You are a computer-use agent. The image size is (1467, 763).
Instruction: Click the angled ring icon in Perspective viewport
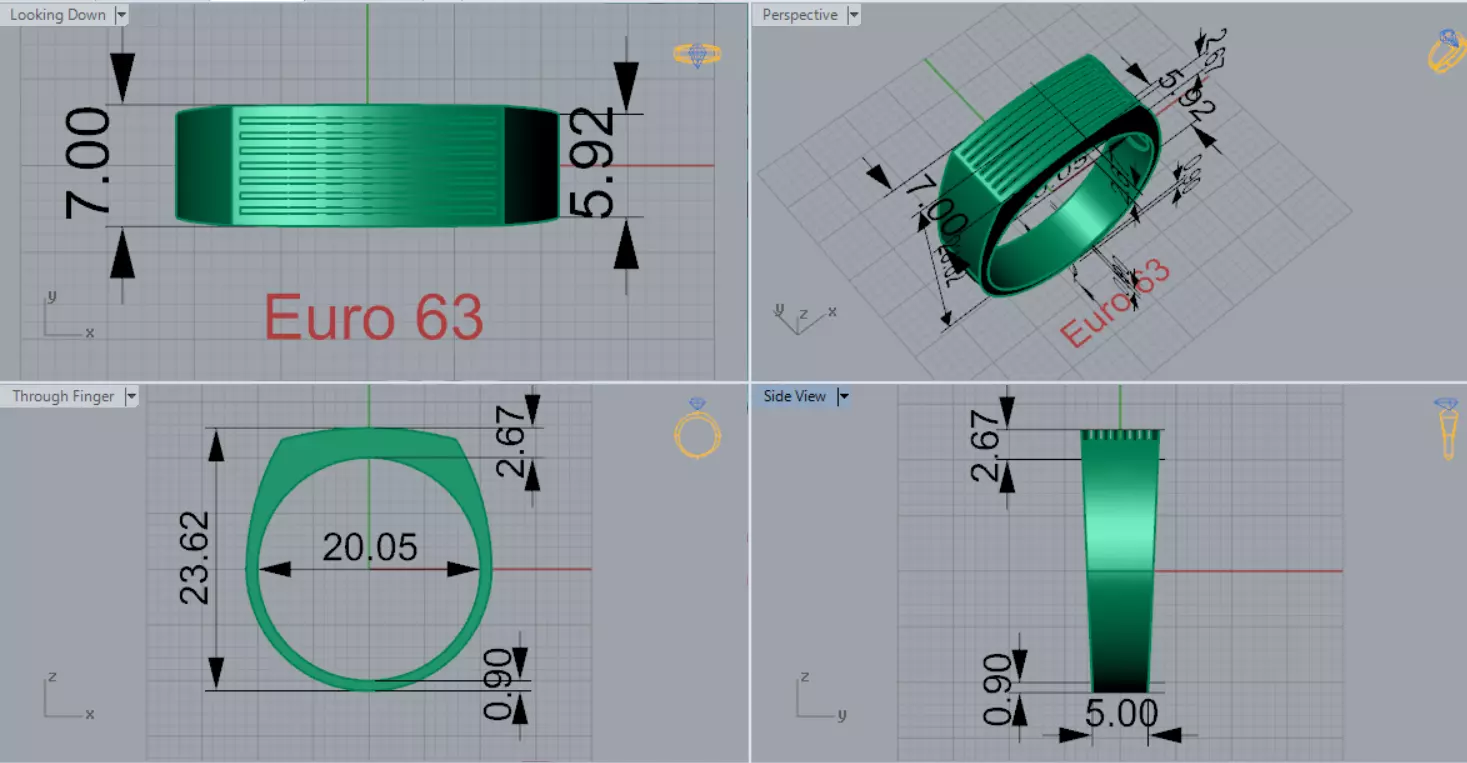[x=1446, y=51]
